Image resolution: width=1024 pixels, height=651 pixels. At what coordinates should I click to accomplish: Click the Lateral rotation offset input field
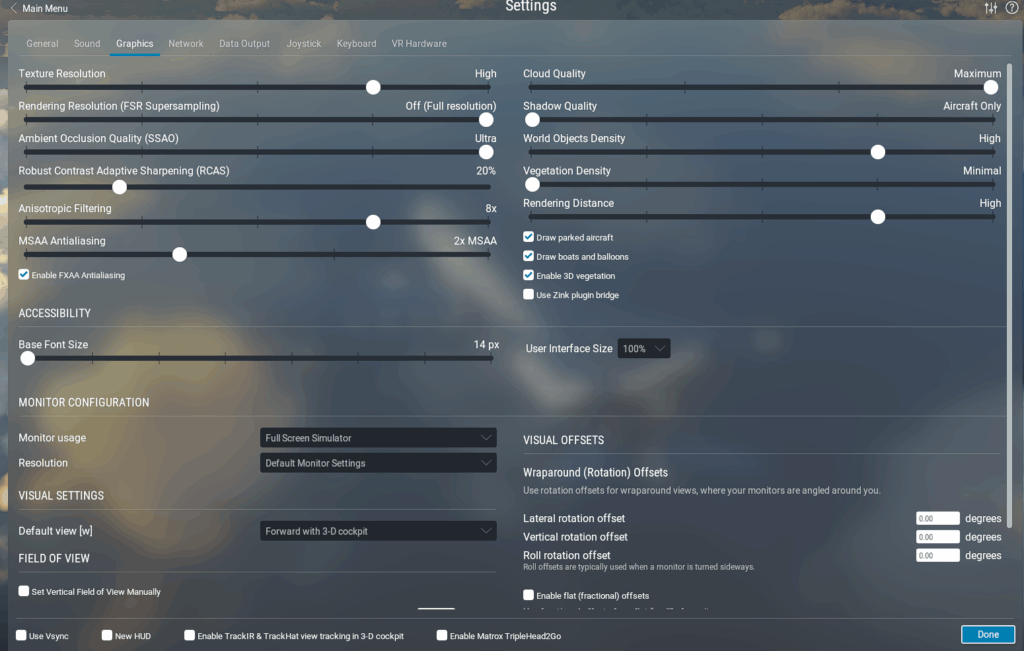pos(937,518)
